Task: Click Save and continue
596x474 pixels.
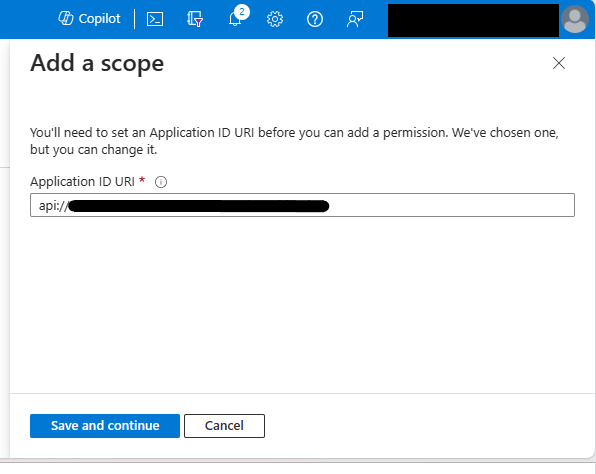Action: click(x=105, y=426)
